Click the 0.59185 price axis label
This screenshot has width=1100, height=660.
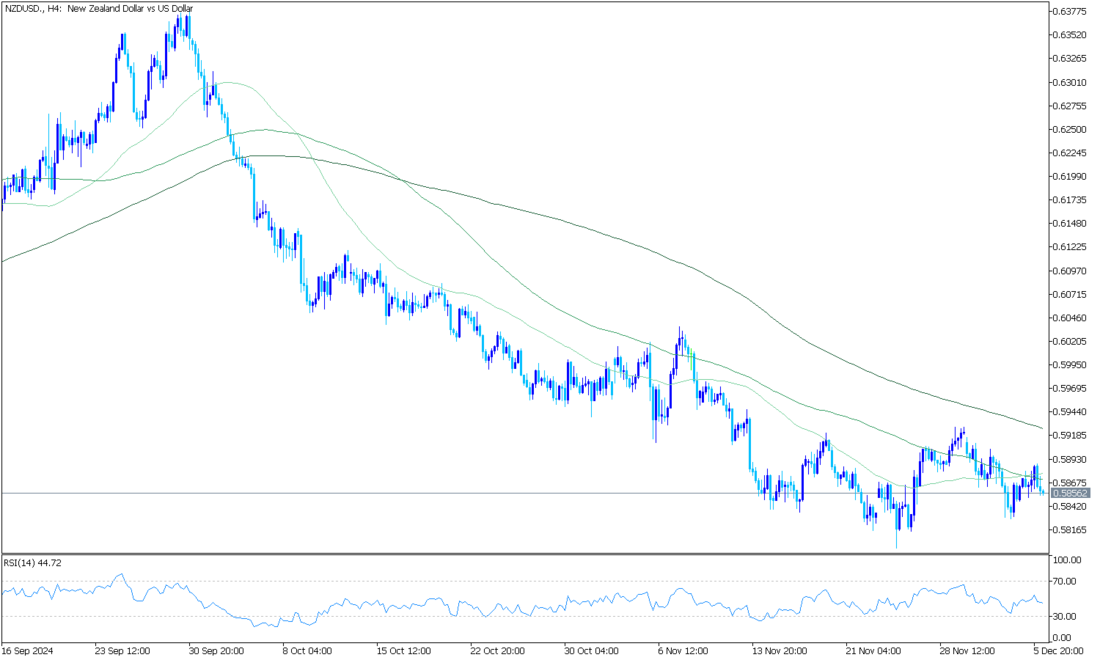coord(1071,436)
